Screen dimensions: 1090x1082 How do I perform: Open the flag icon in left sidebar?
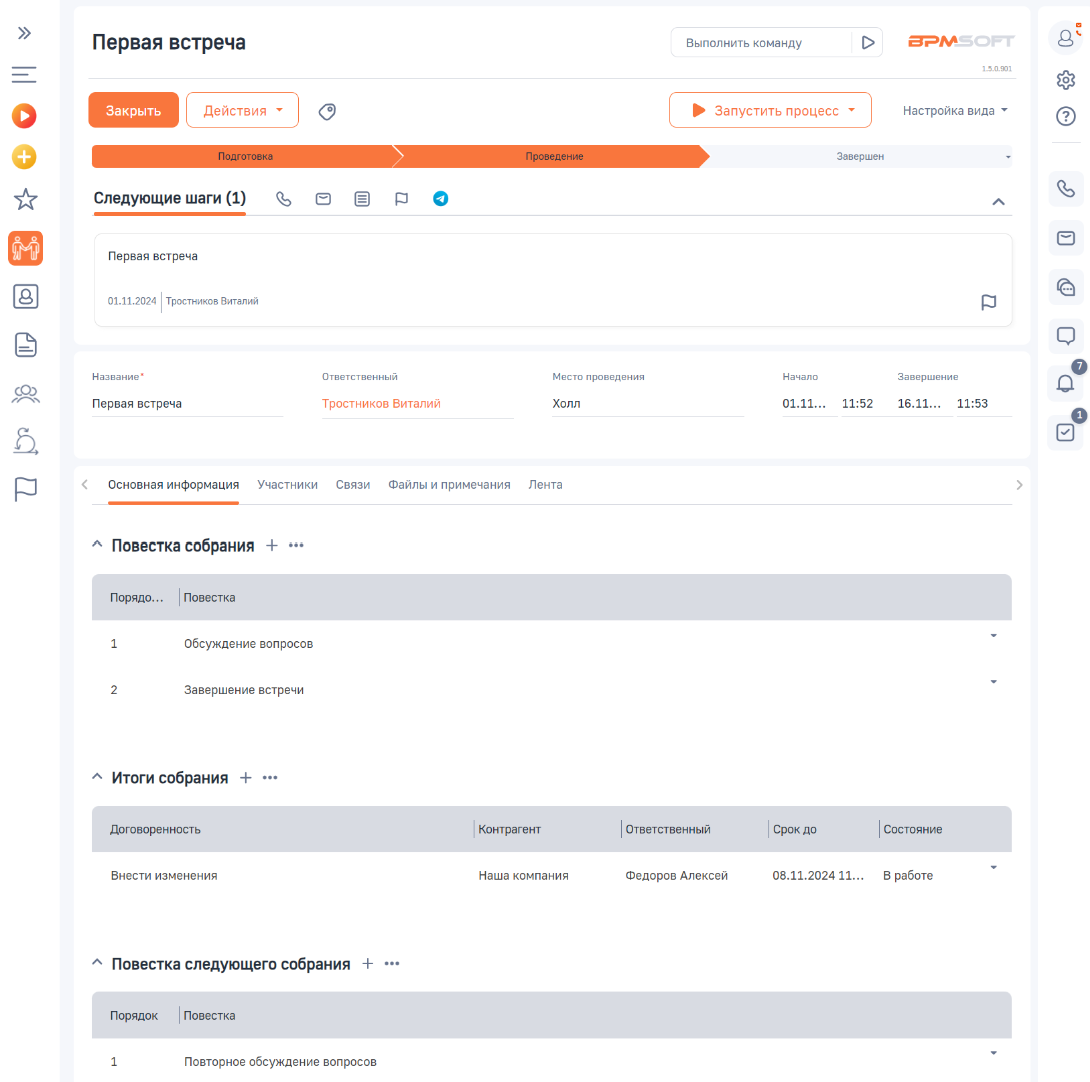coord(26,489)
